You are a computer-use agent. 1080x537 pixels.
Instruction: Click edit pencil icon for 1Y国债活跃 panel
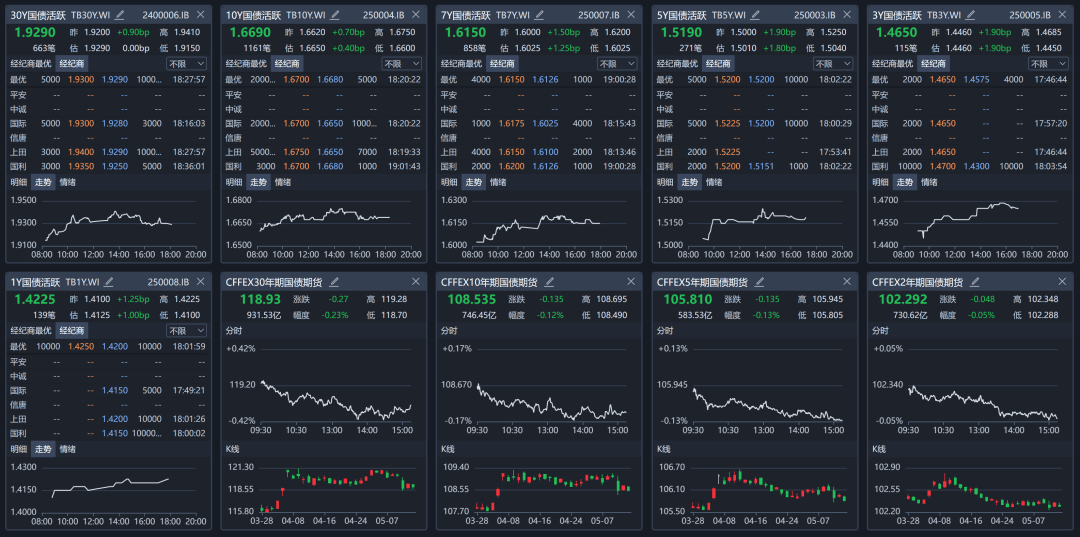tap(109, 282)
